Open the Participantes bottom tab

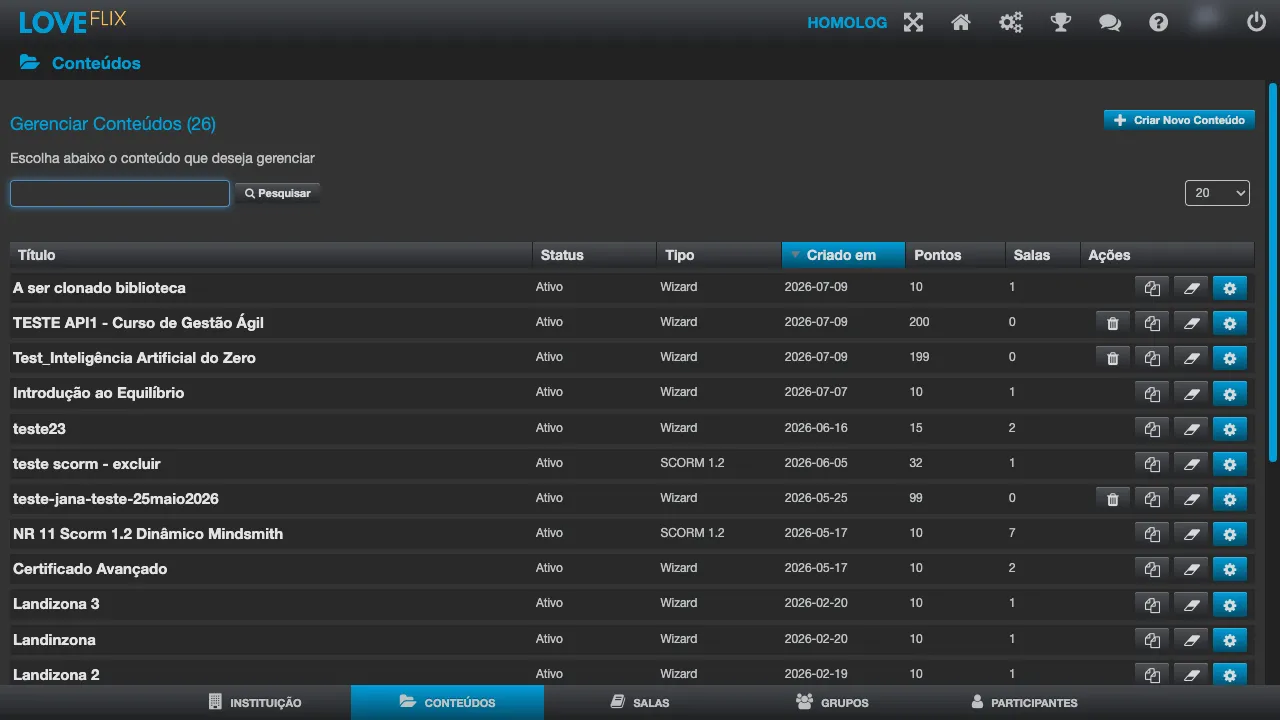pyautogui.click(x=1024, y=702)
